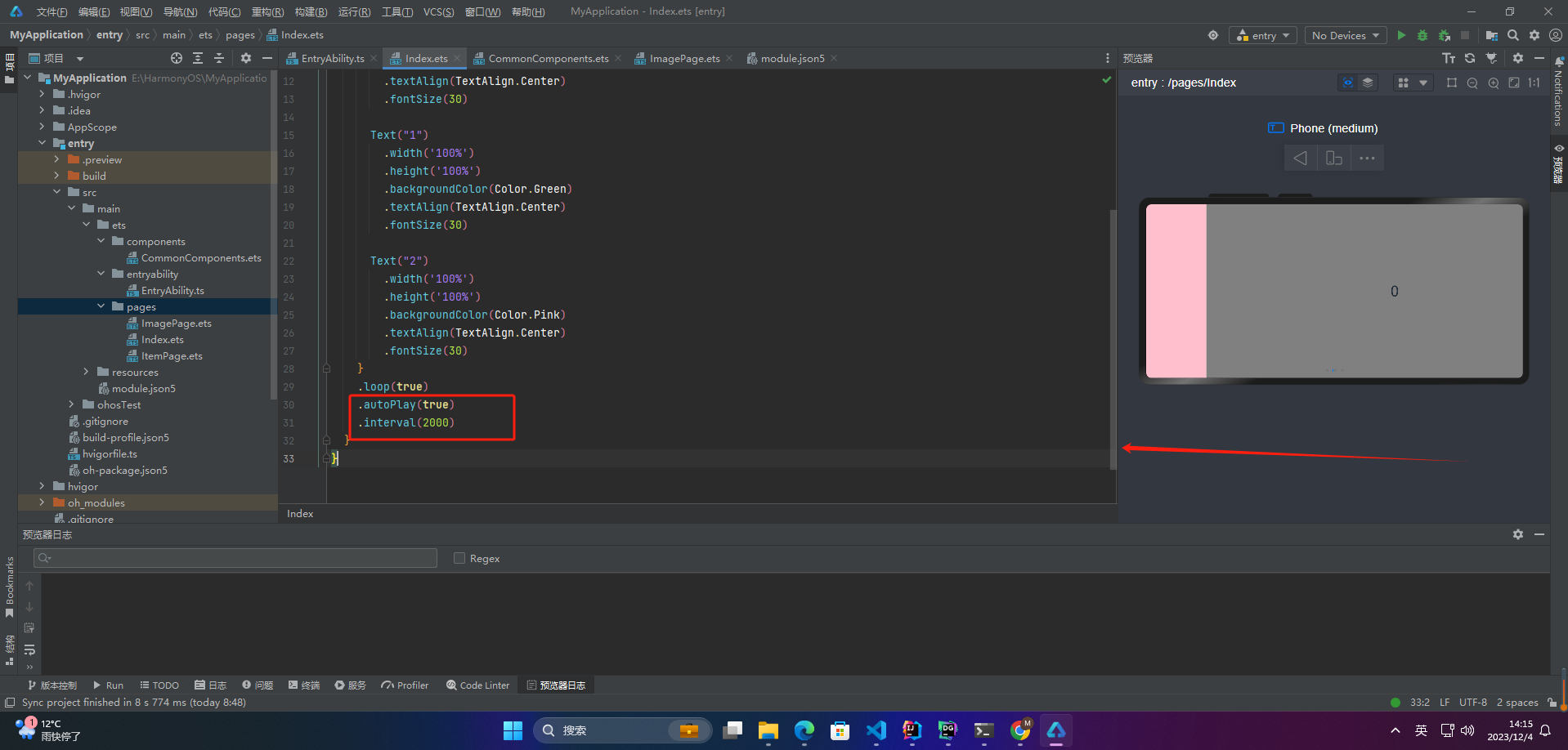Switch to the ImagePage.ets tab
The width and height of the screenshot is (1568, 750).
684,58
